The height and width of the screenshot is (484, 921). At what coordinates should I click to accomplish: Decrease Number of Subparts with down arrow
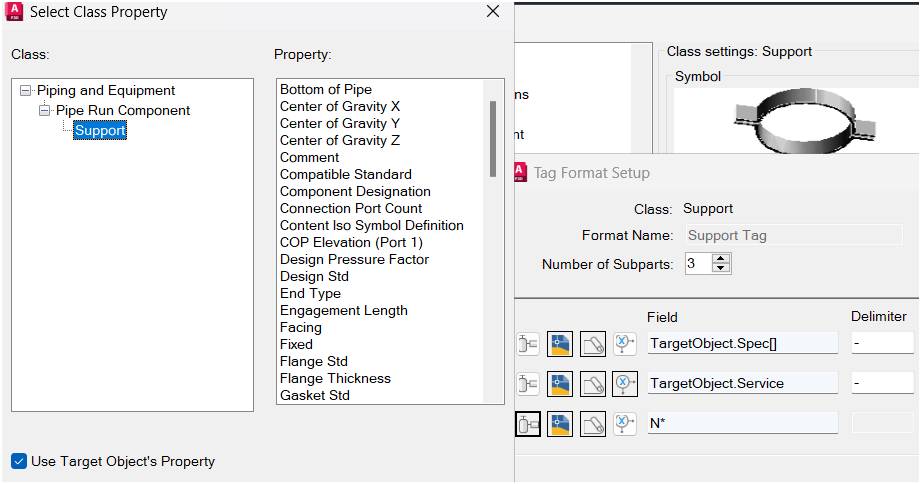coord(721,268)
